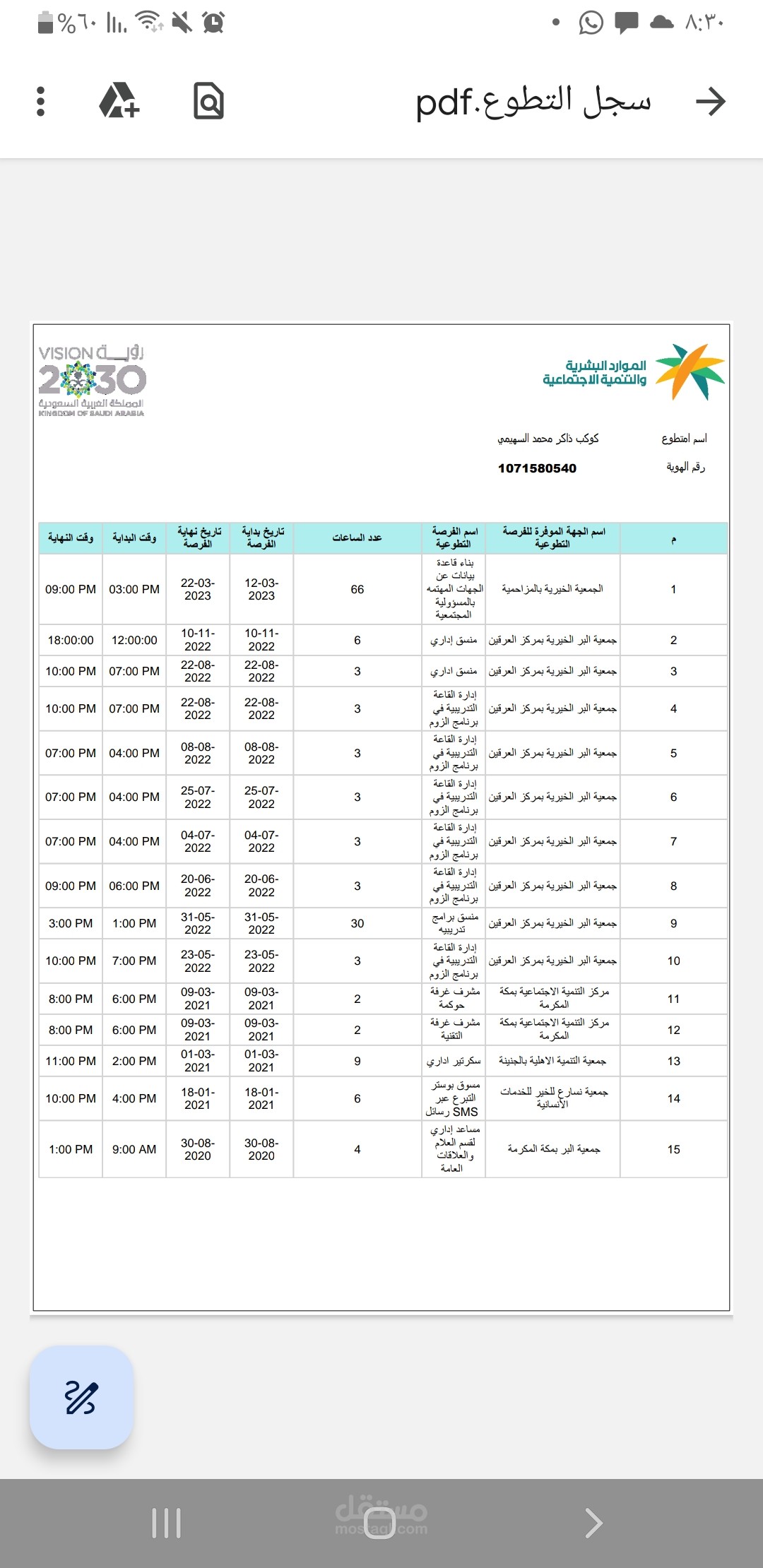This screenshot has width=763, height=1568.
Task: Select start date 20-06-2022 in row 8
Action: 261,886
